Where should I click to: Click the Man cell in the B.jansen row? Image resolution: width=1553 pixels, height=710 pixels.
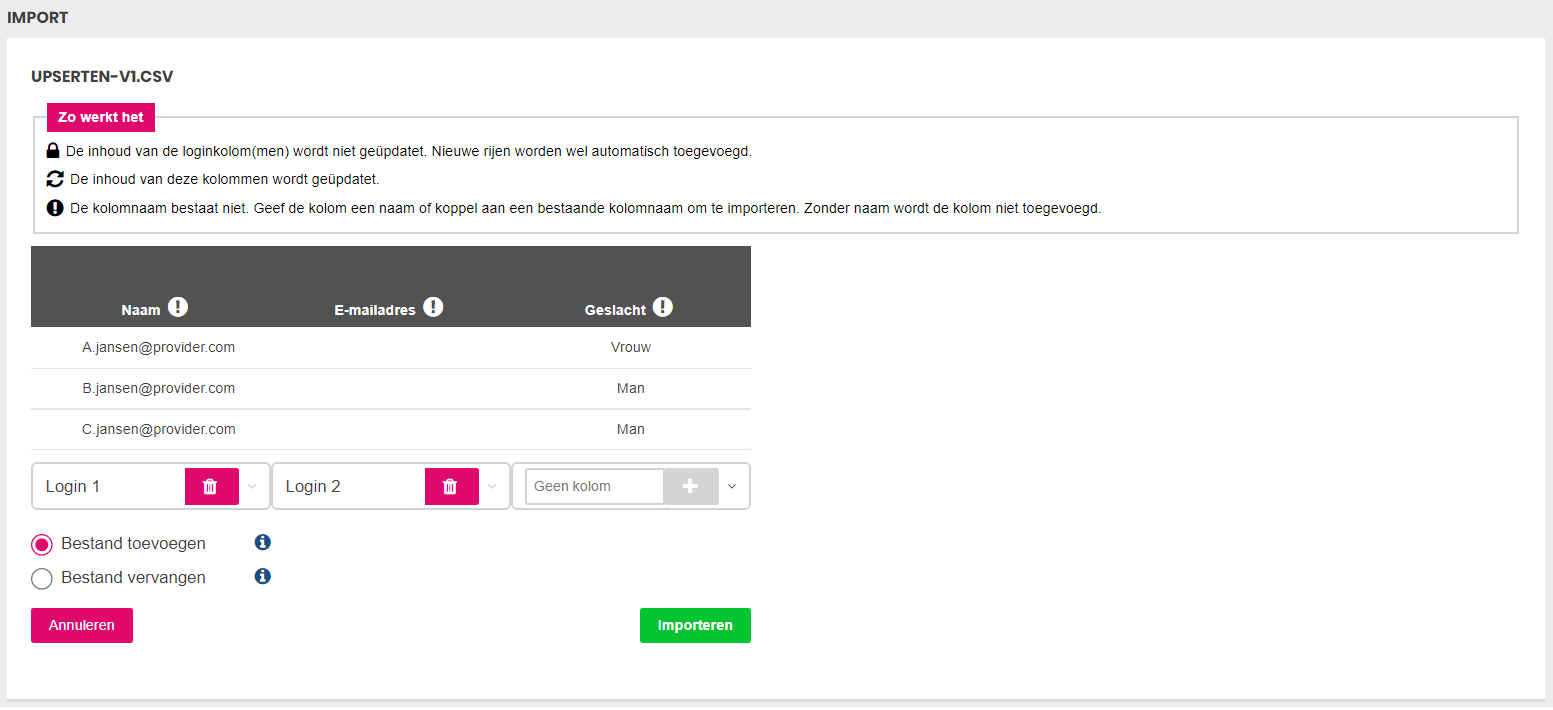point(631,388)
